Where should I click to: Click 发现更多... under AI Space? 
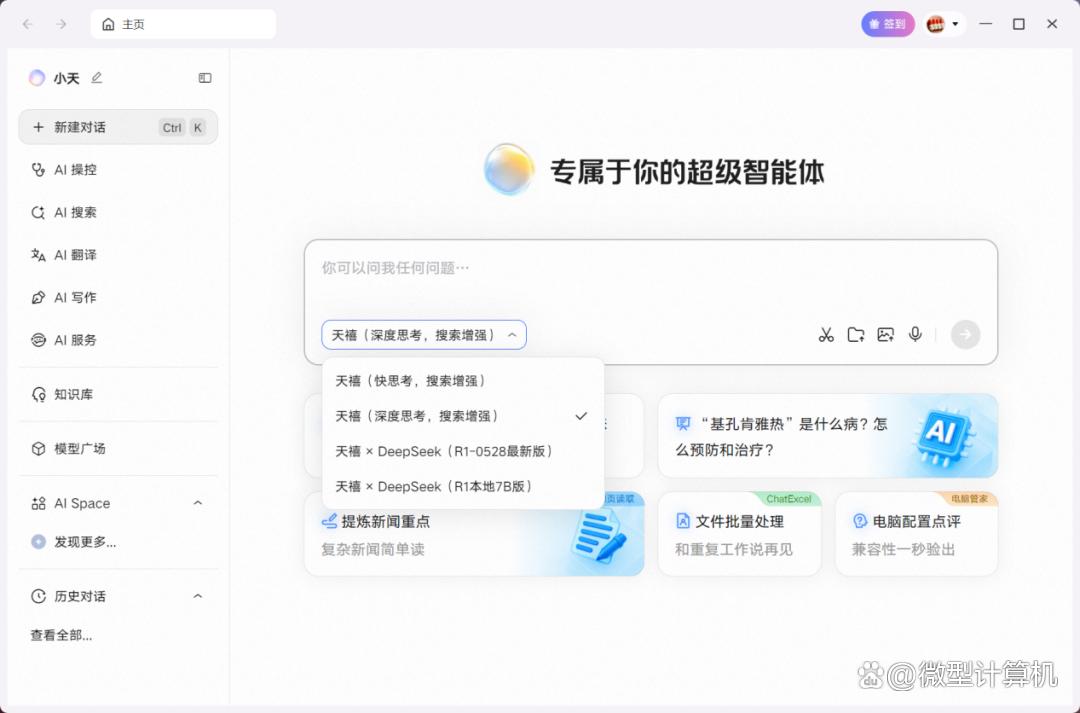pyautogui.click(x=85, y=542)
